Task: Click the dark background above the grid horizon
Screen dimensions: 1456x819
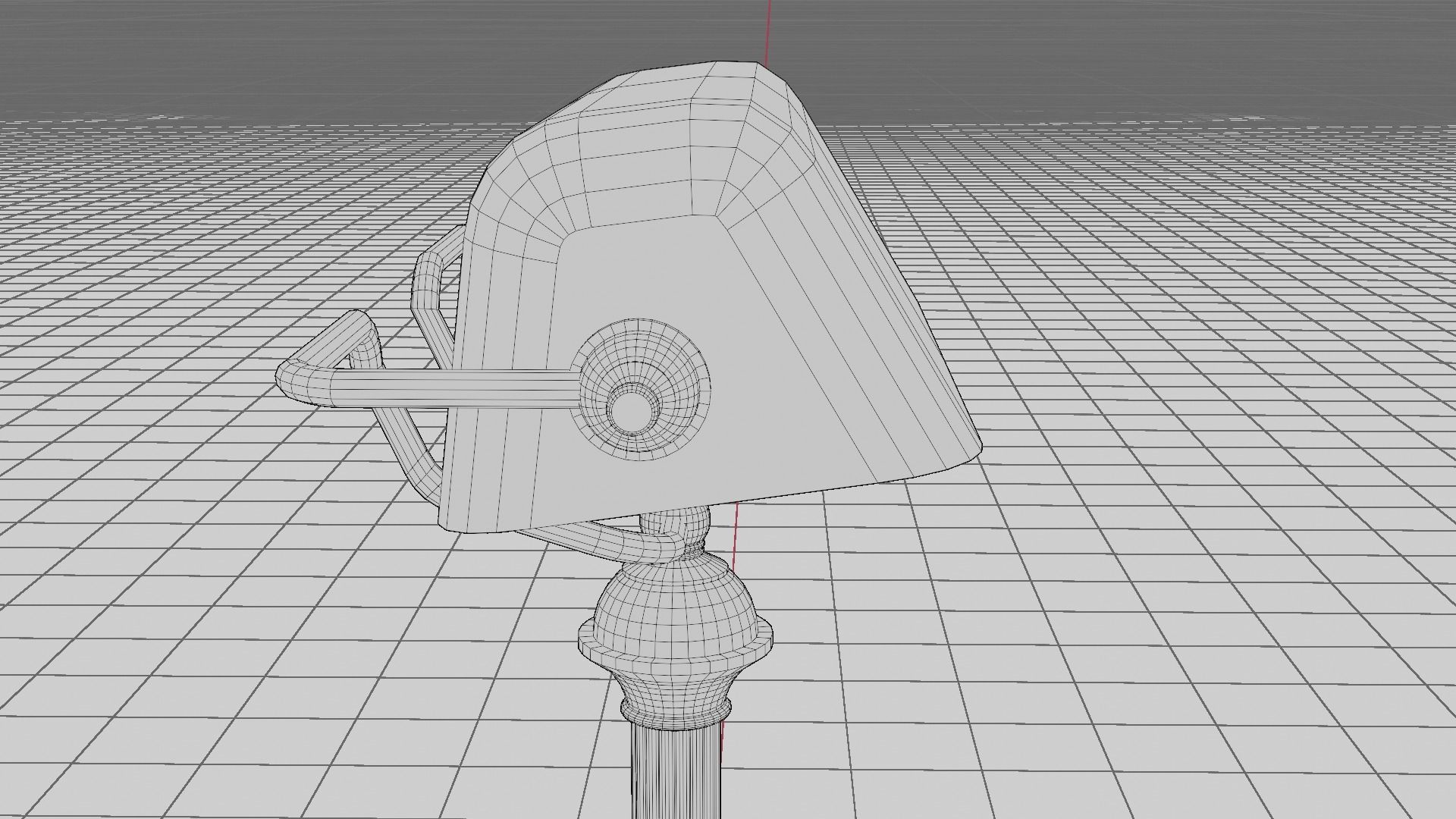Action: [x=303, y=53]
